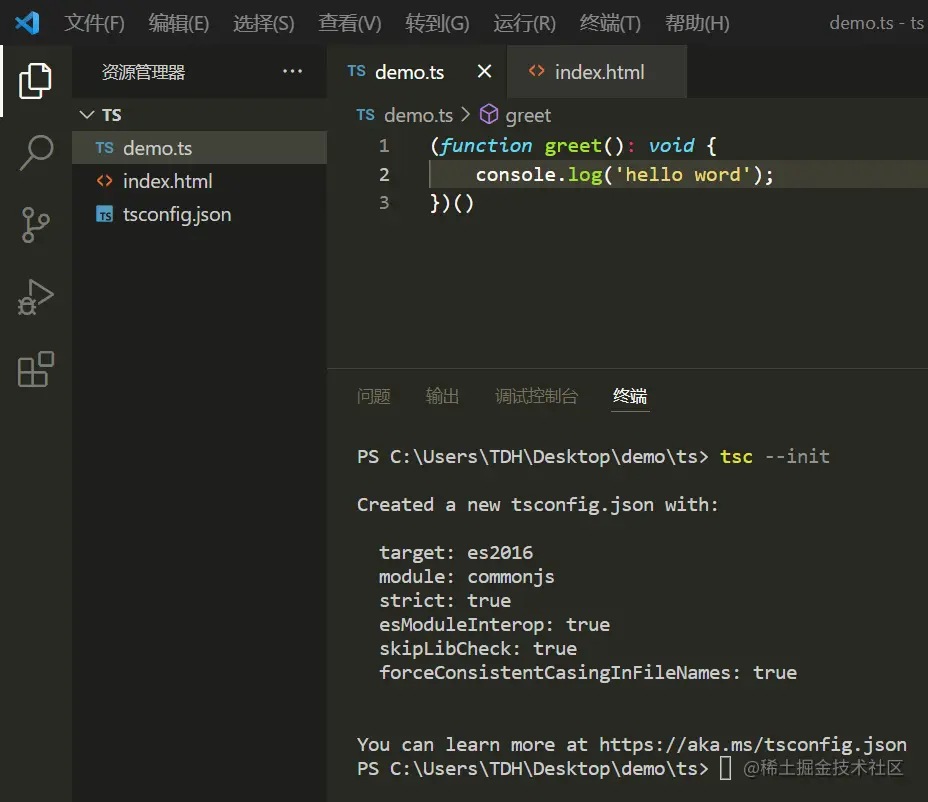
Task: Click the tsconfig.json file icon
Action: (104, 214)
